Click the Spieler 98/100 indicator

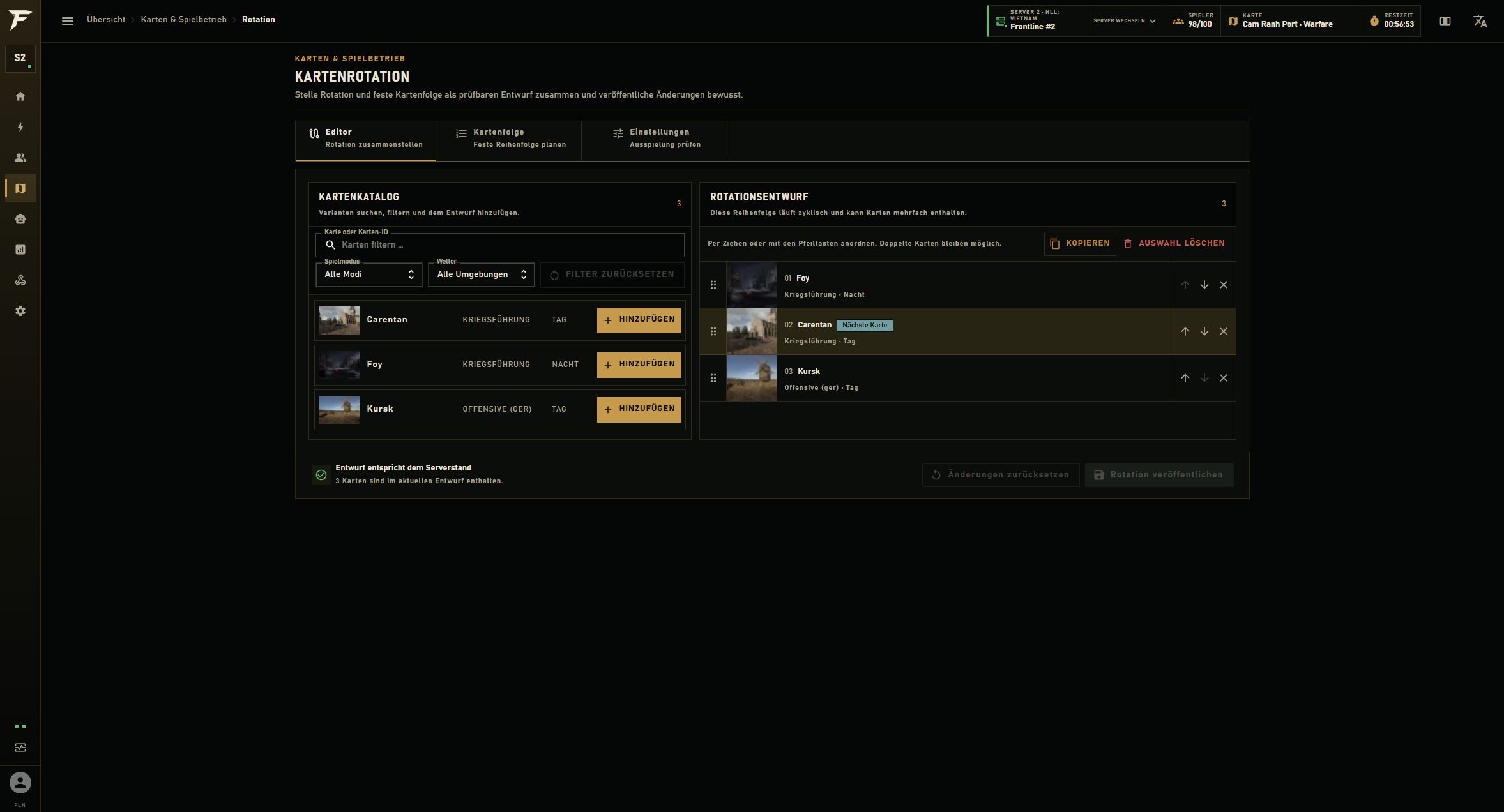click(x=1193, y=21)
